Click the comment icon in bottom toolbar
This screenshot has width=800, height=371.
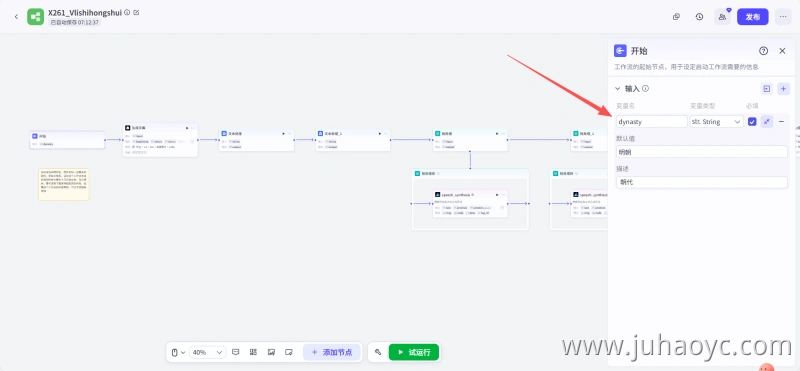click(x=235, y=352)
